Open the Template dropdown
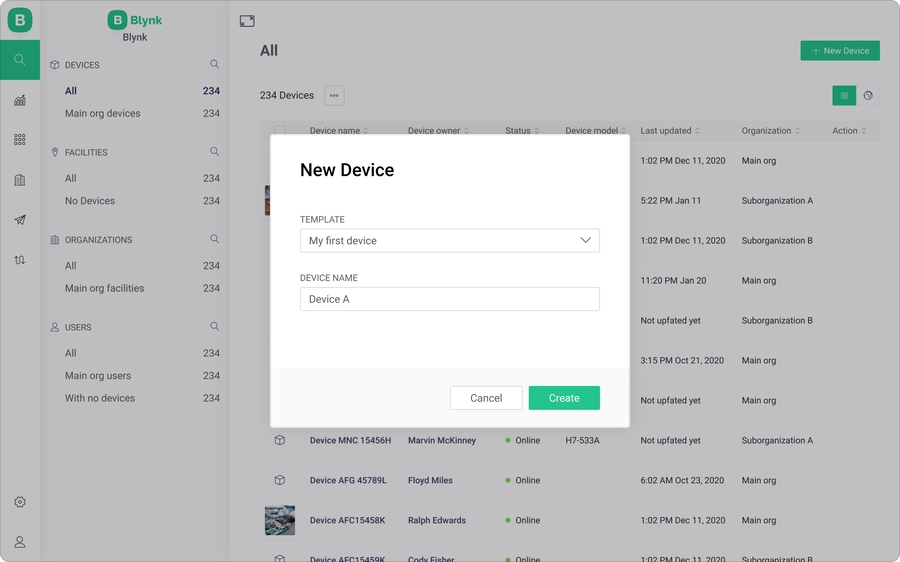The height and width of the screenshot is (562, 900). point(450,241)
